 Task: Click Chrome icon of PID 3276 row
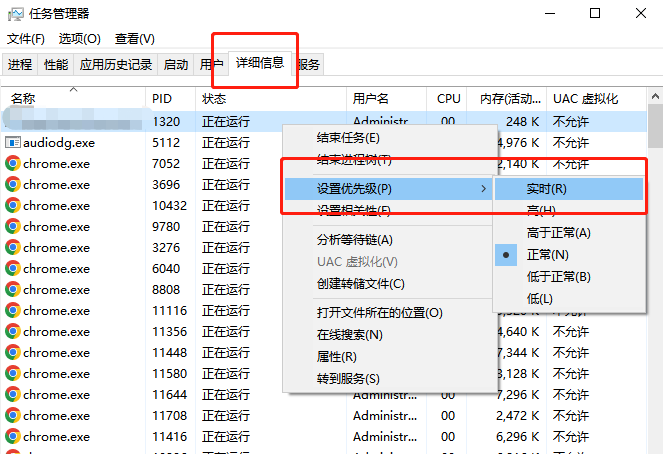click(13, 248)
